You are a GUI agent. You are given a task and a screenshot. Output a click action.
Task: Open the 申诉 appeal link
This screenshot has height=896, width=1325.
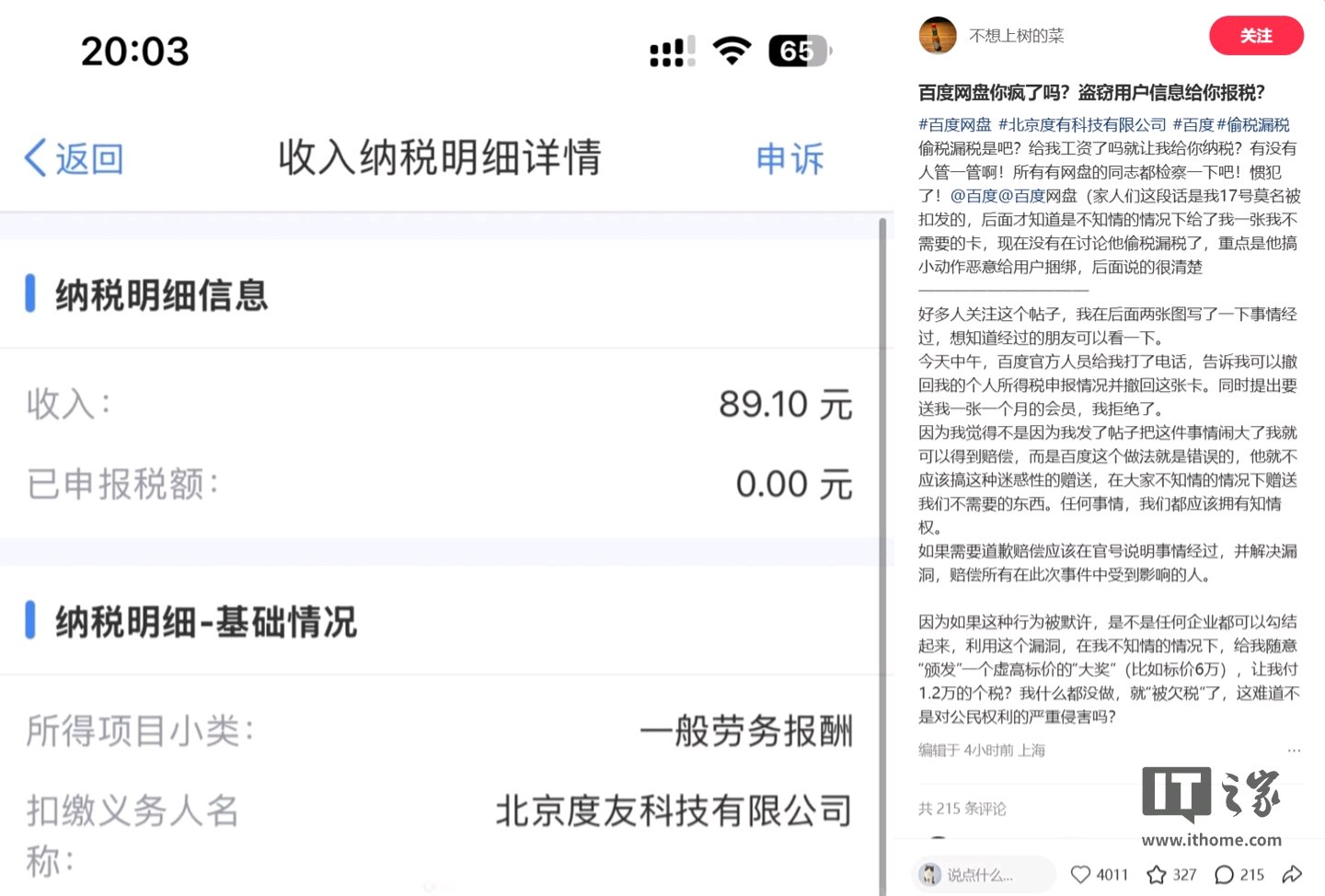click(x=789, y=159)
